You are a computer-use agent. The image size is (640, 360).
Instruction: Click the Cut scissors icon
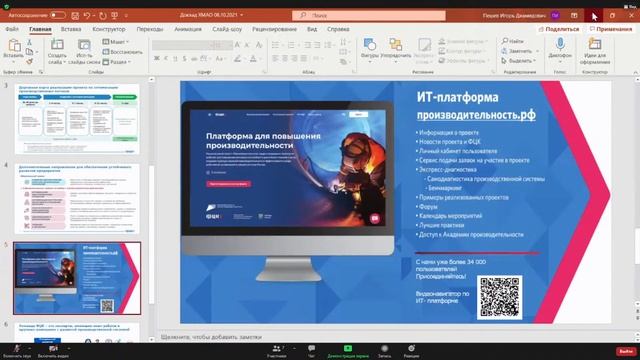coord(29,42)
